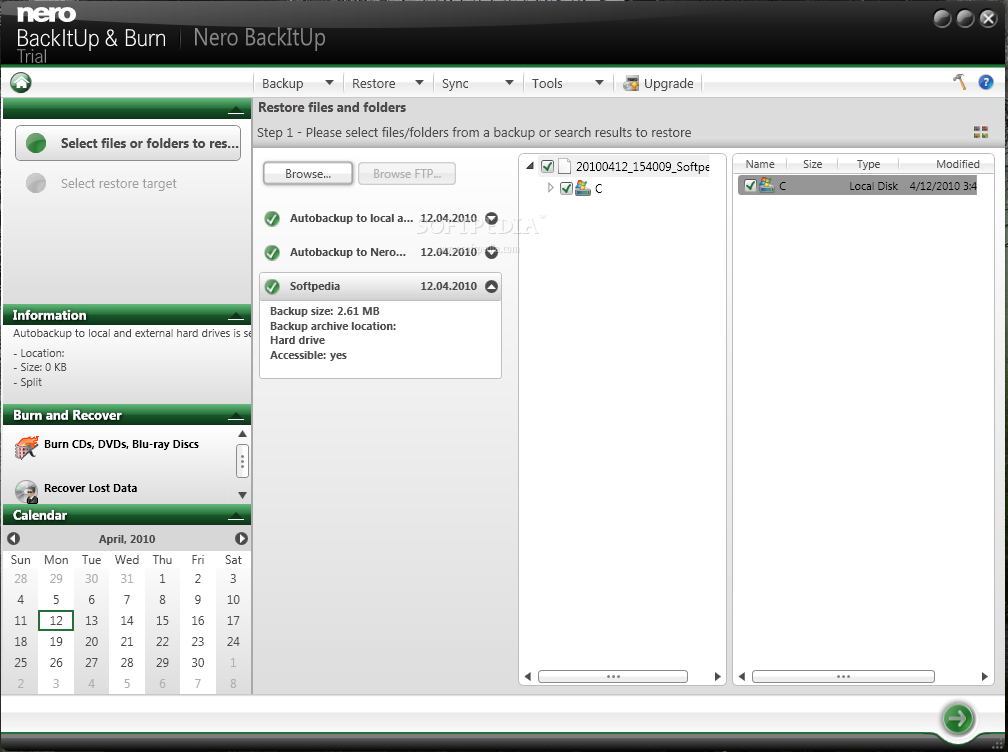The height and width of the screenshot is (752, 1008).
Task: Collapse the top task steps panel
Action: (236, 112)
